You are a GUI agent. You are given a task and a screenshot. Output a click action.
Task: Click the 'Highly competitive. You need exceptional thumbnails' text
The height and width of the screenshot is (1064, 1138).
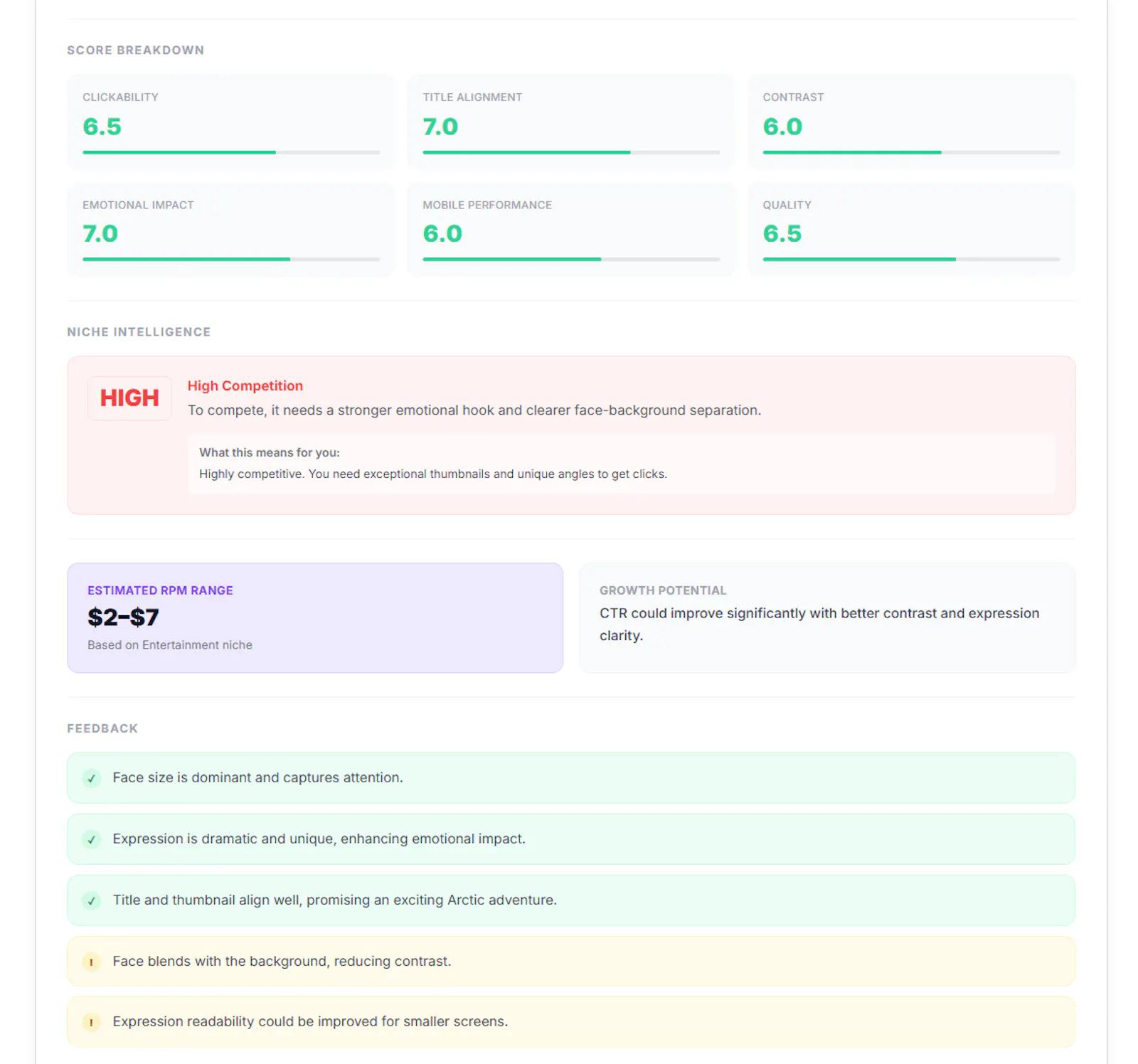pos(433,474)
